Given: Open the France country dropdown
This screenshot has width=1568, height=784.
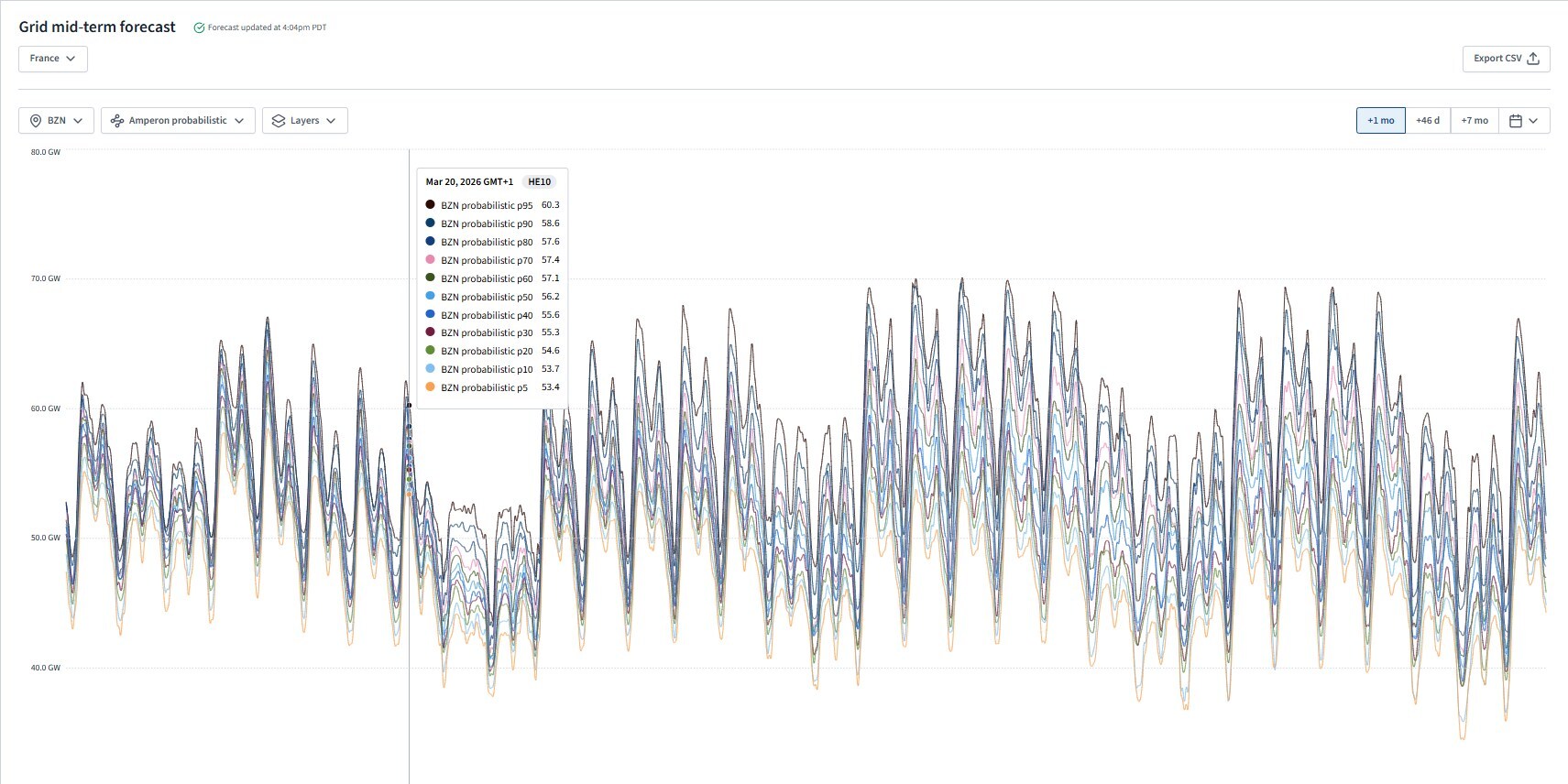Looking at the screenshot, I should tap(53, 59).
